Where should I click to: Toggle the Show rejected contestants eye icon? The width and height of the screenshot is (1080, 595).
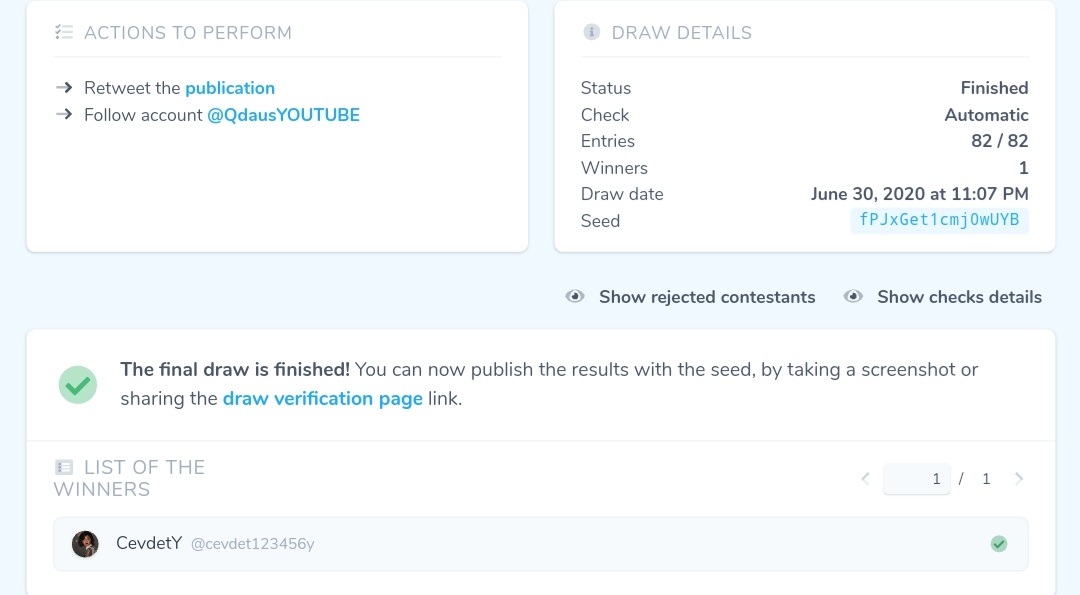coord(575,296)
